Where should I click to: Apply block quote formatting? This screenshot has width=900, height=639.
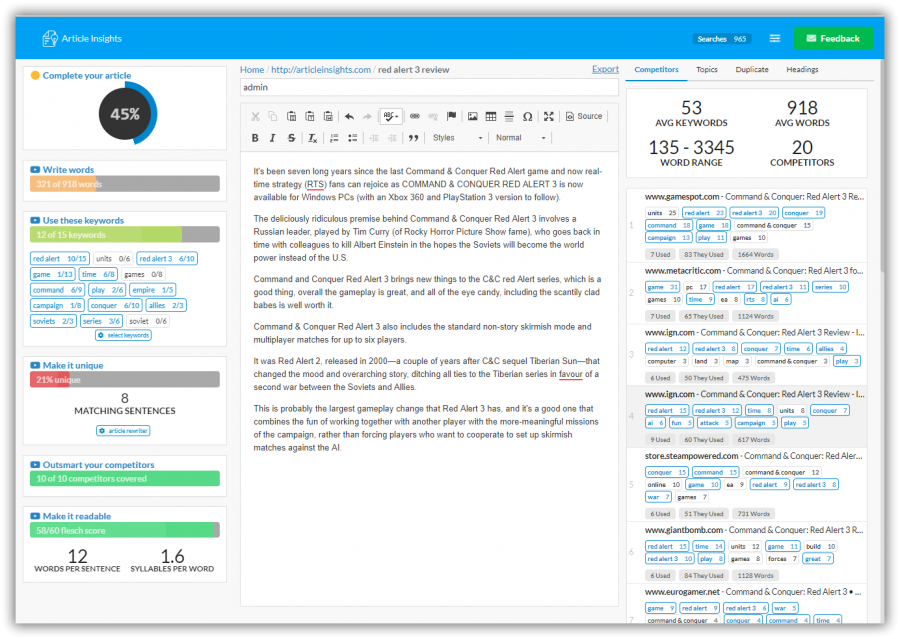[x=413, y=138]
